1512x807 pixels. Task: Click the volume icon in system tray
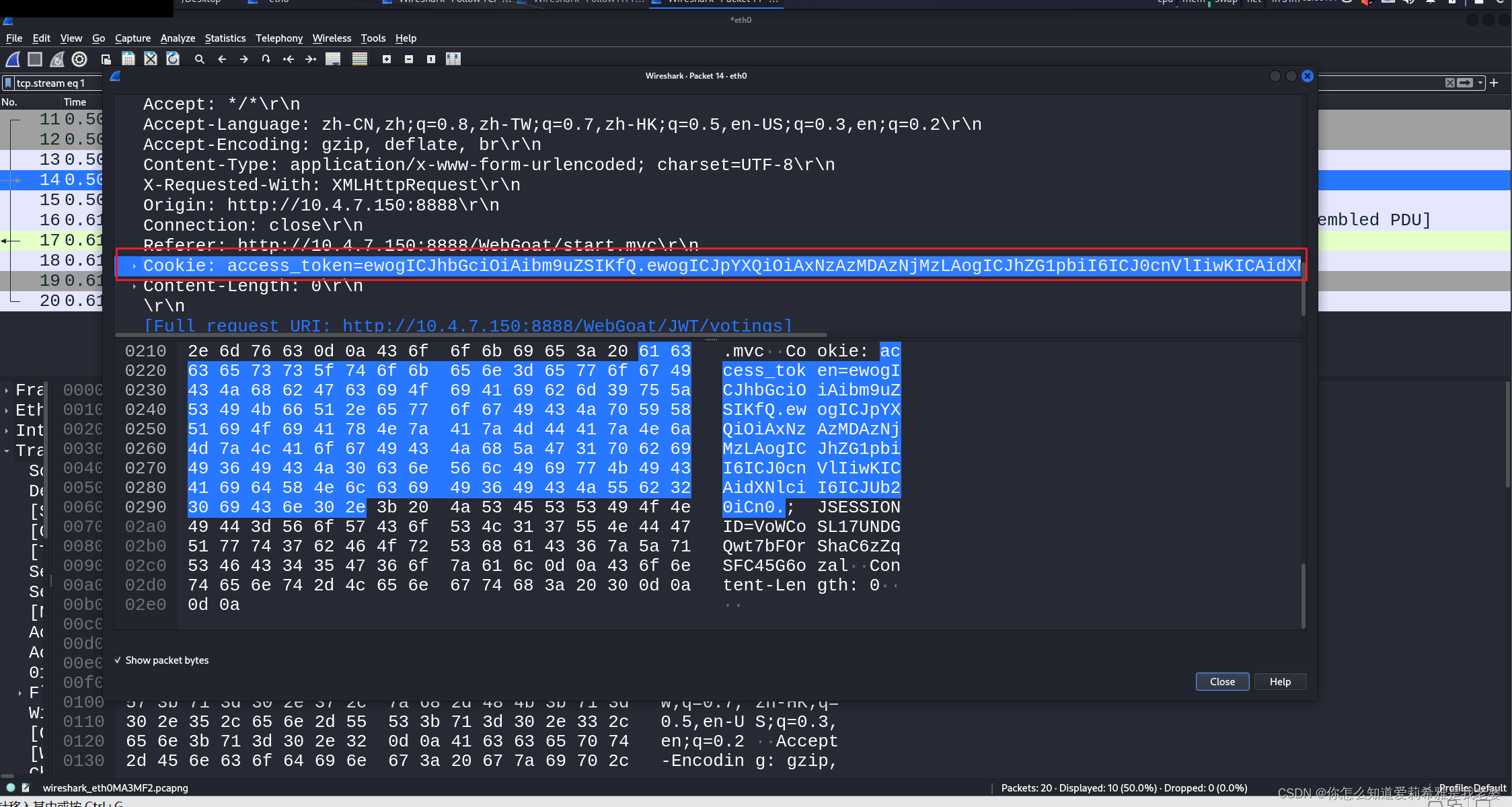tap(1409, 2)
